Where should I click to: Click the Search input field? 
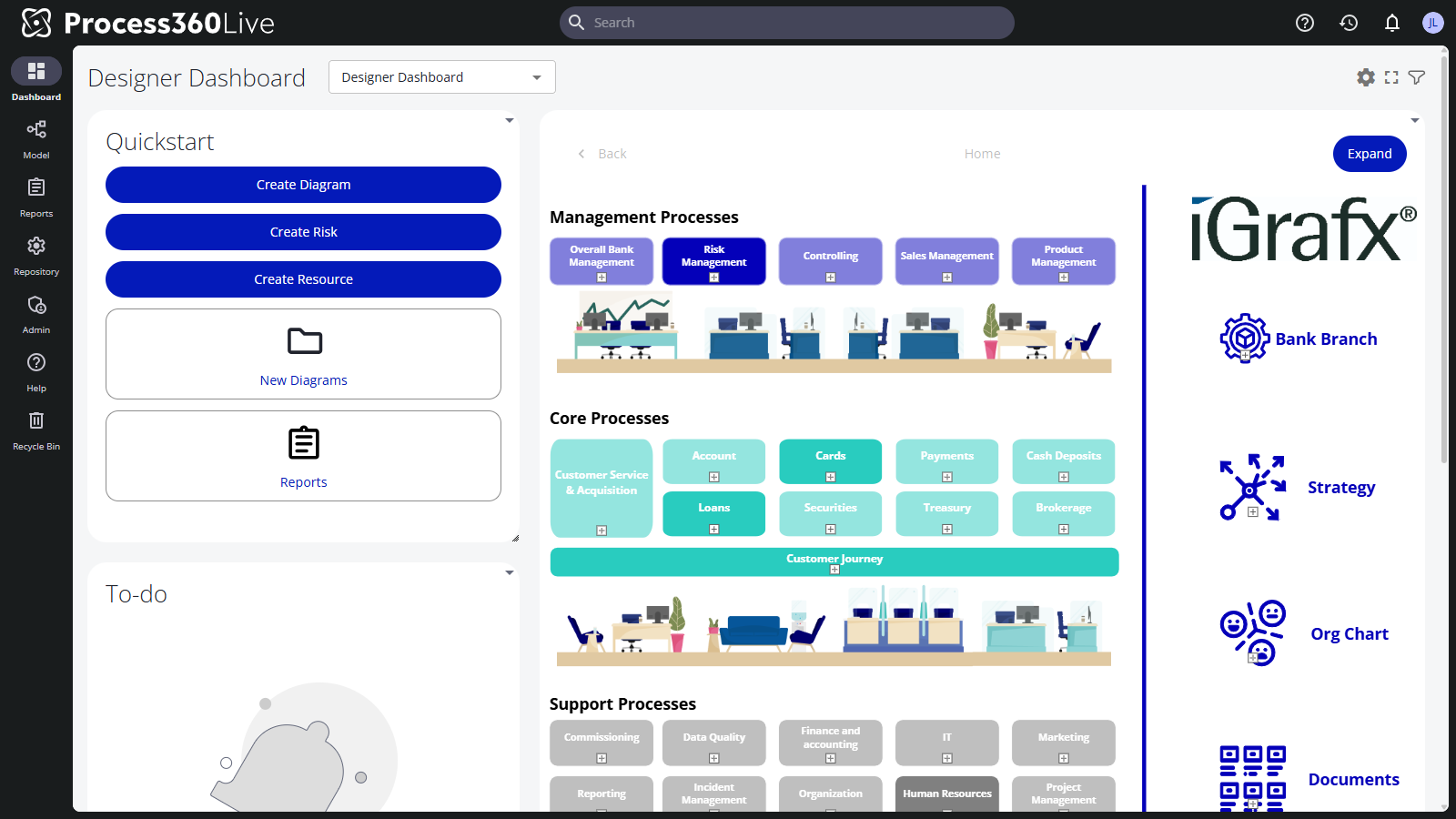pos(787,23)
